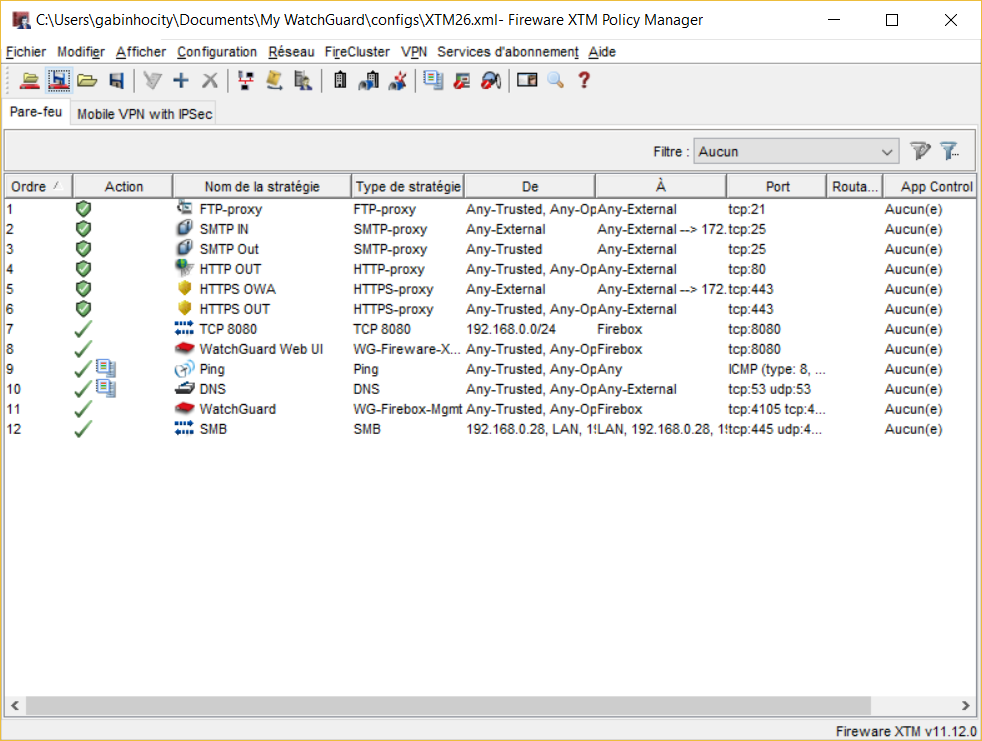Open blocked sites toolbar icon
982x741 pixels.
[462, 80]
